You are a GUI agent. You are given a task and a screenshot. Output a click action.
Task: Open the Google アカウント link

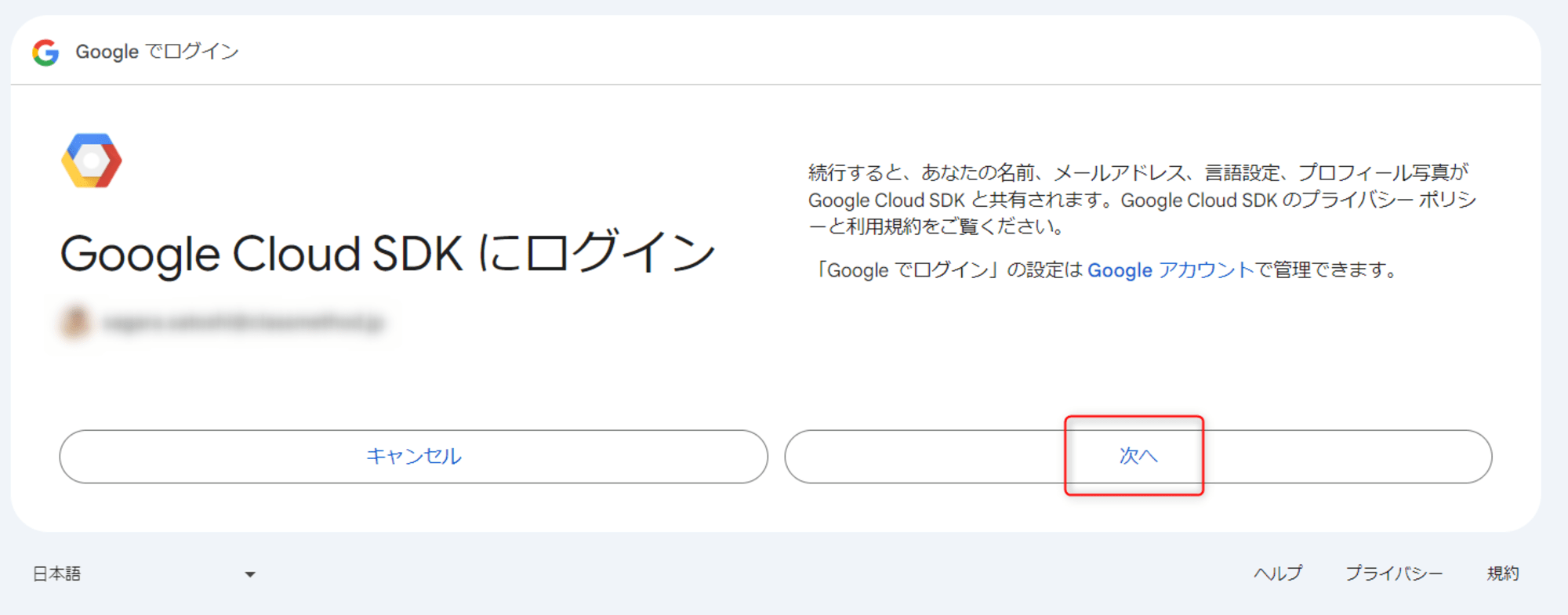pos(1171,270)
